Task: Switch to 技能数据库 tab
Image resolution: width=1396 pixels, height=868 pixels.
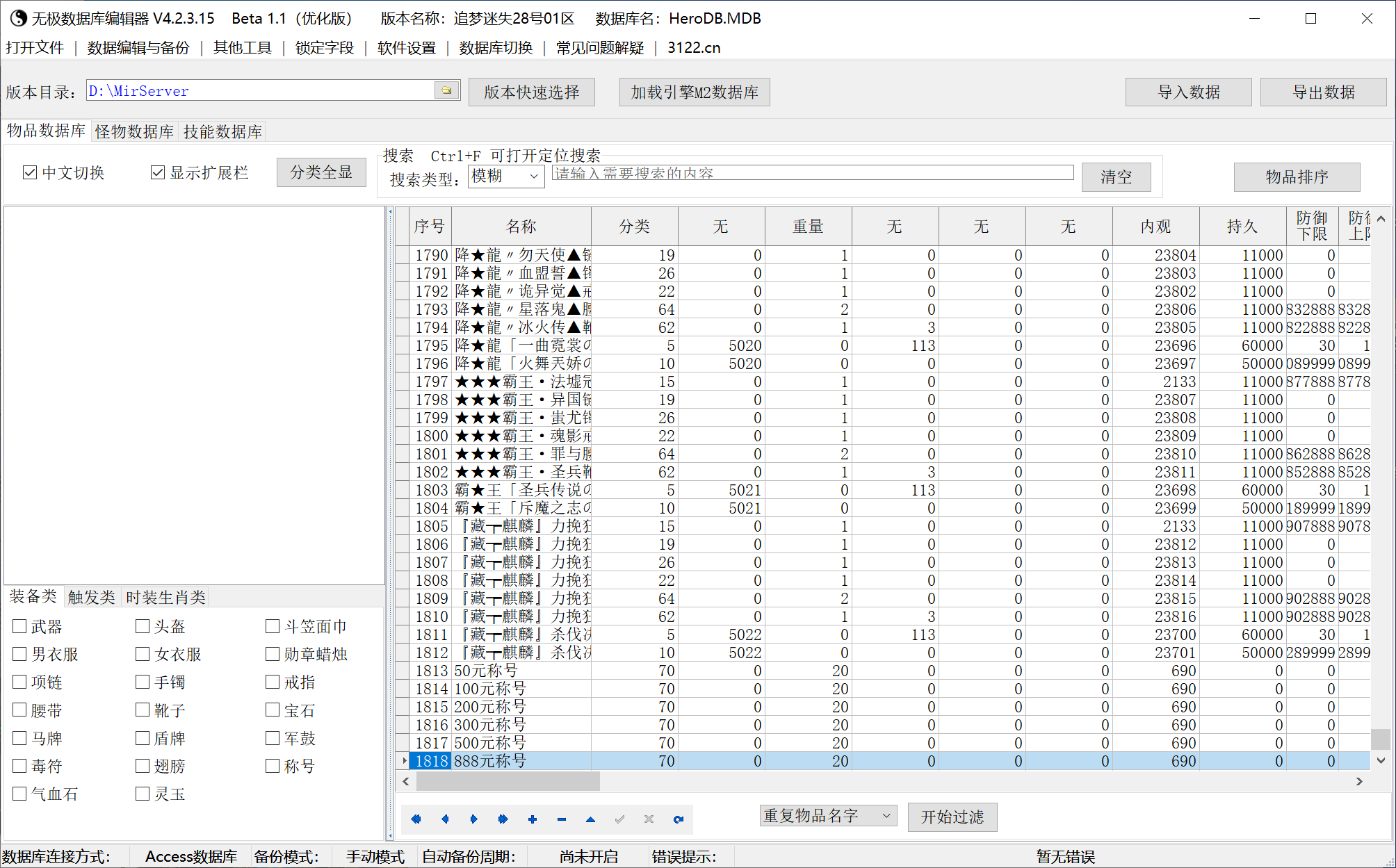Action: pyautogui.click(x=222, y=131)
